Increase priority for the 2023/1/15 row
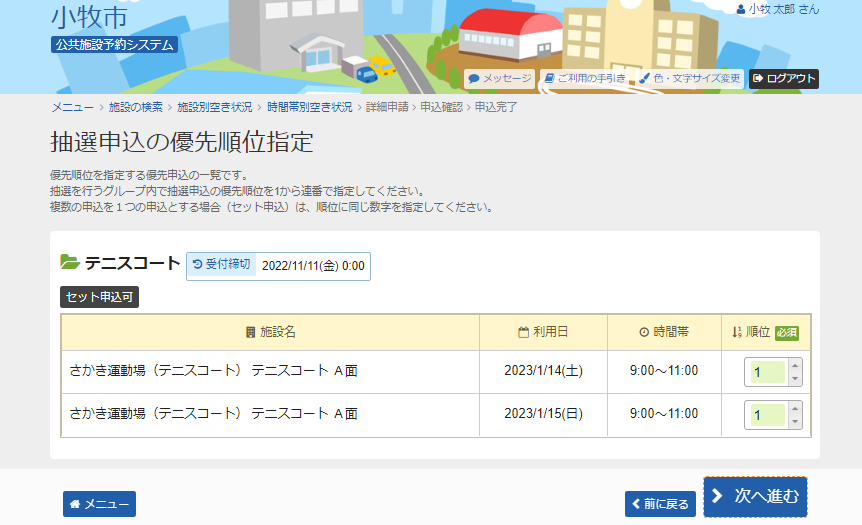This screenshot has width=862, height=525. coord(795,408)
